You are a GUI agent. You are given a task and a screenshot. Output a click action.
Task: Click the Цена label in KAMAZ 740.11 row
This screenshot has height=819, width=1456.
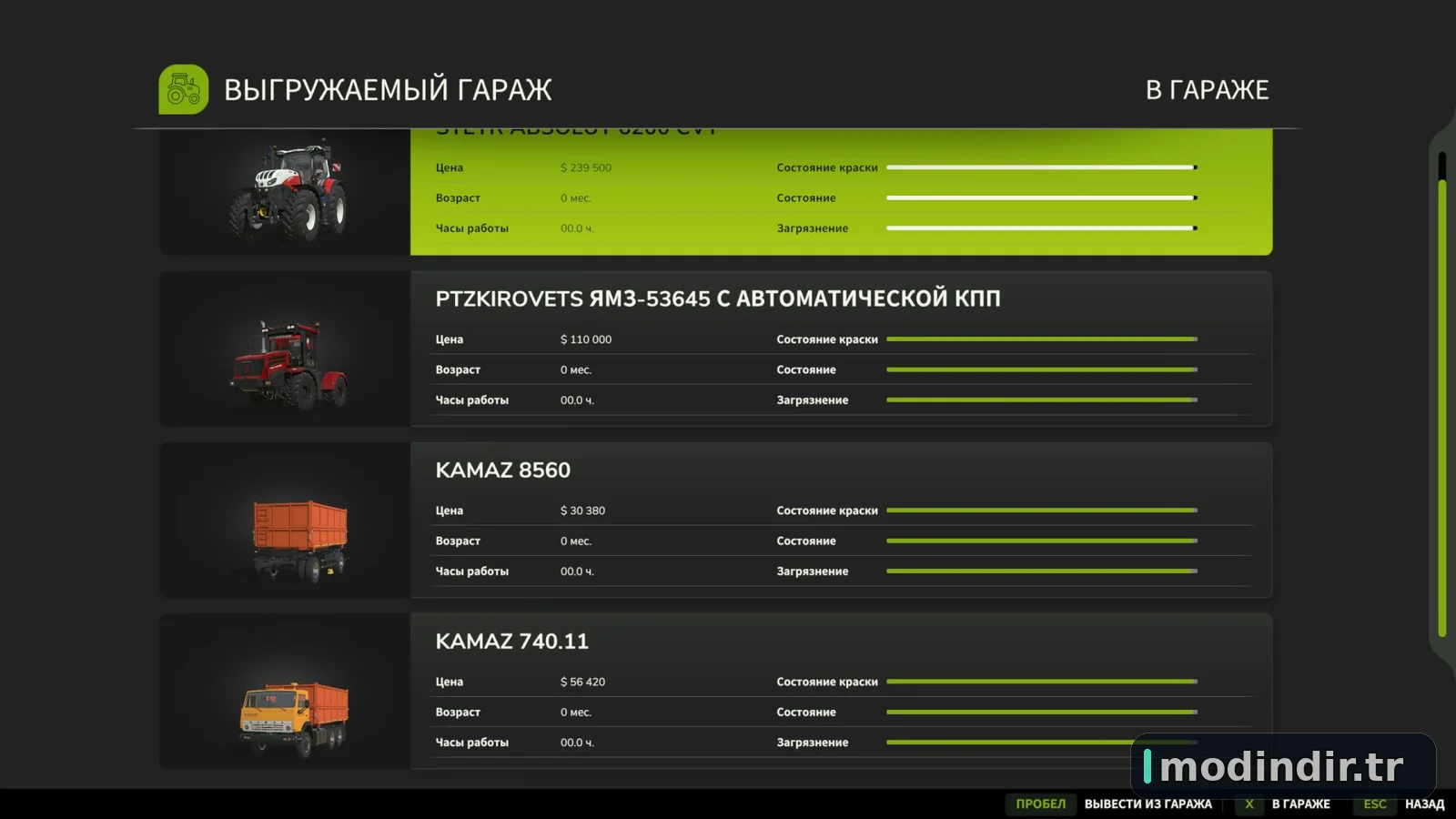(450, 682)
